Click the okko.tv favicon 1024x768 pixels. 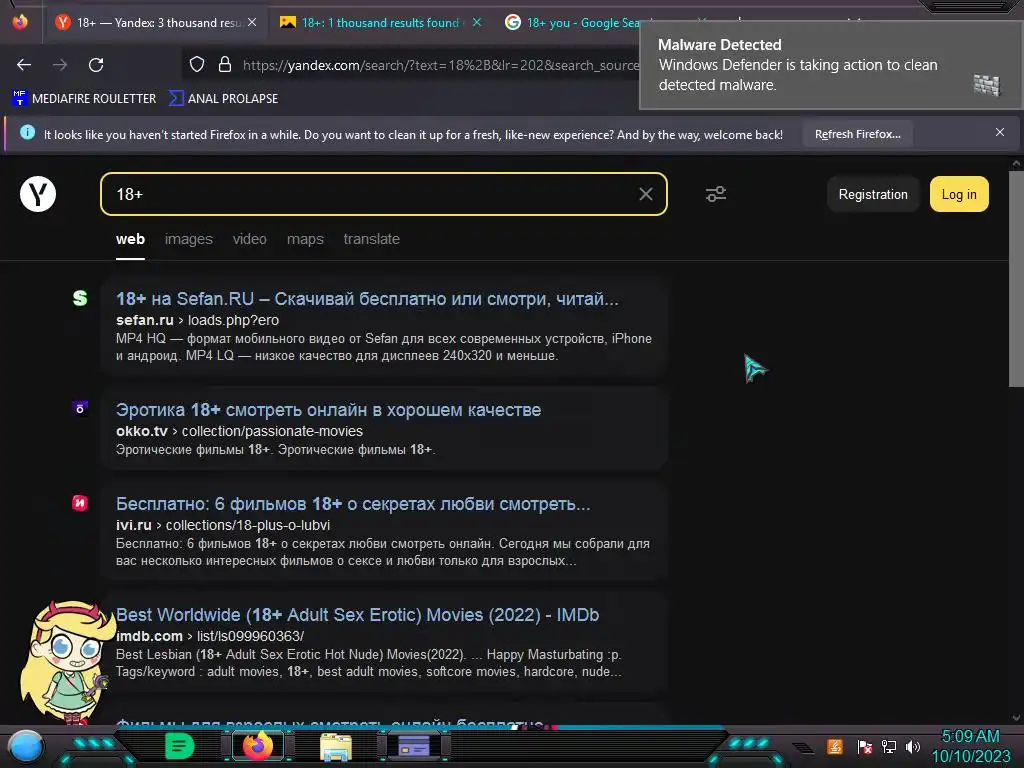click(80, 408)
